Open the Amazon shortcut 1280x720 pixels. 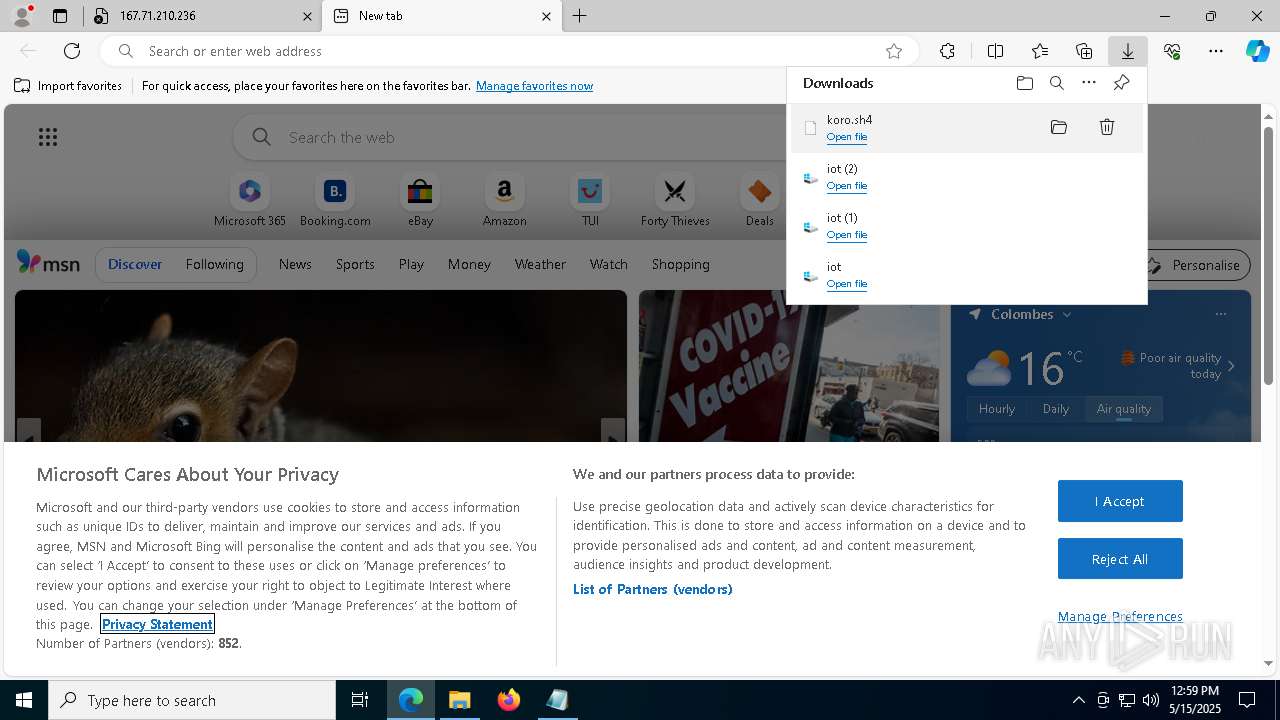coord(504,200)
